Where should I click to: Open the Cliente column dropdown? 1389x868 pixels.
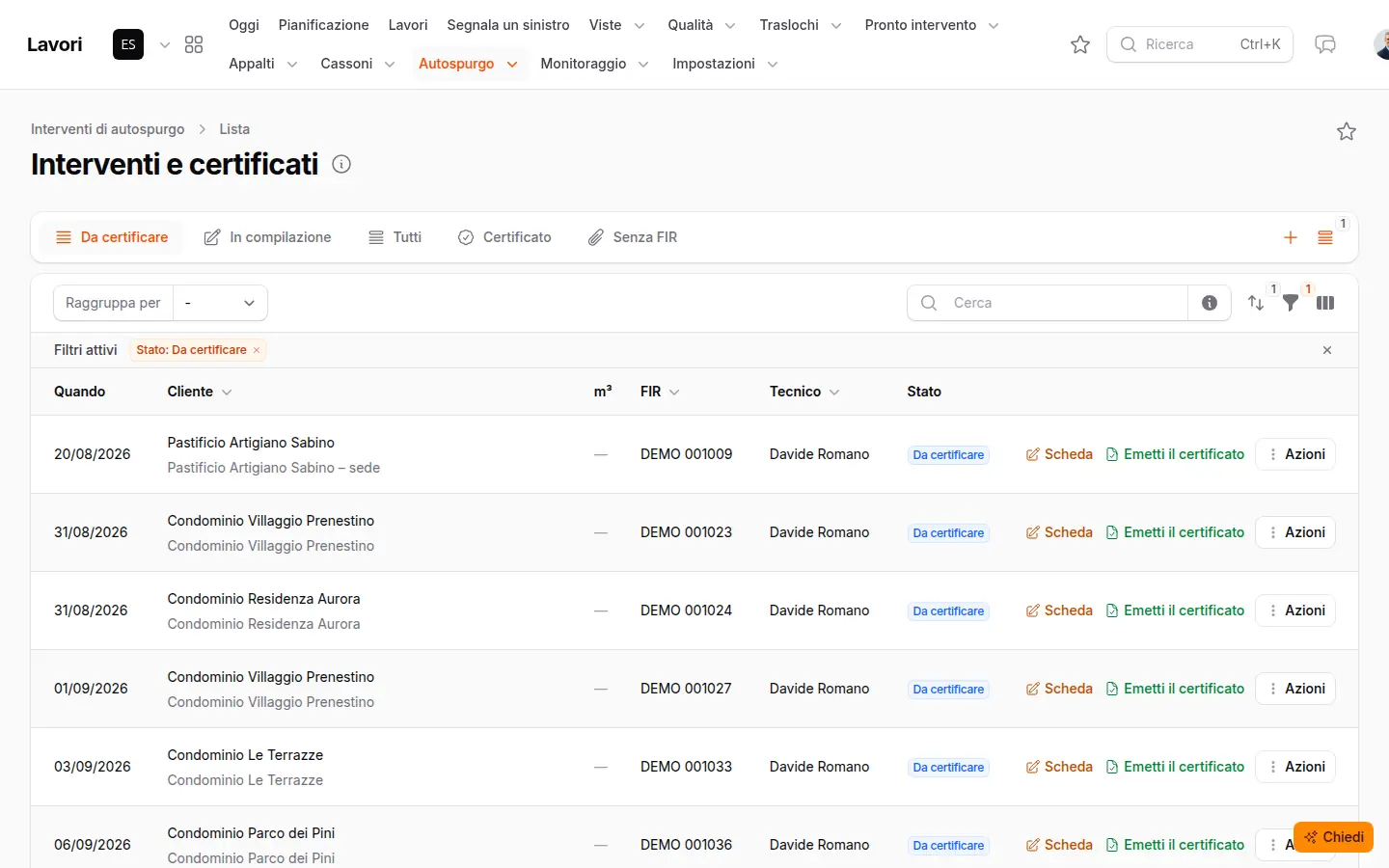(227, 393)
